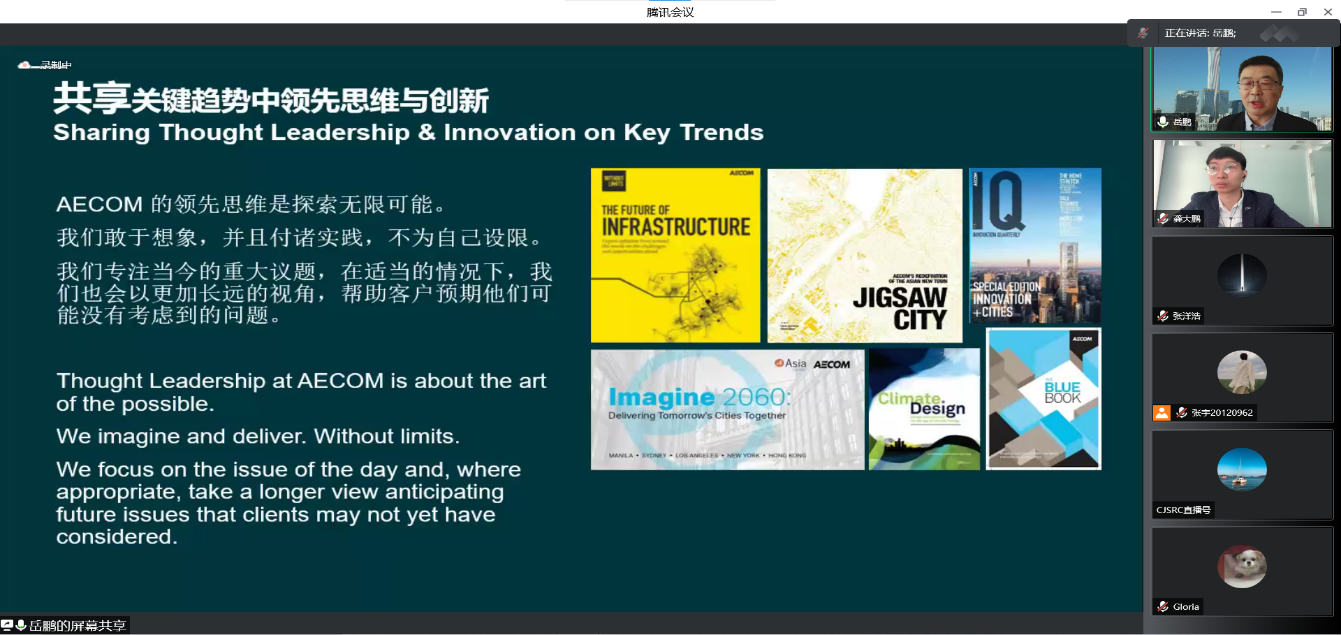Viewport: 1341px width, 635px height.
Task: Click muted mic icon beside Gloria
Action: (x=1162, y=606)
